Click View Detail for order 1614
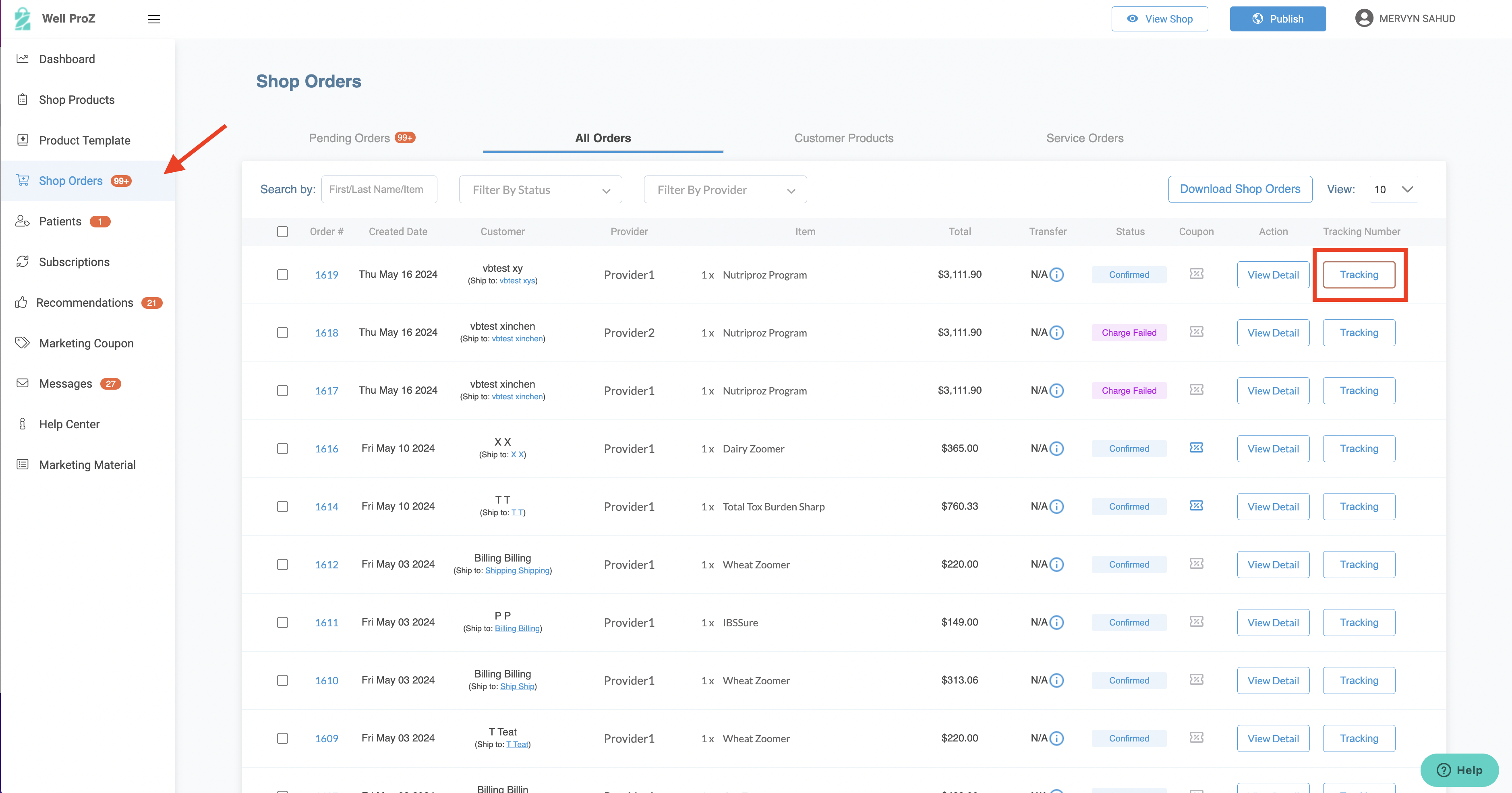 click(1273, 507)
